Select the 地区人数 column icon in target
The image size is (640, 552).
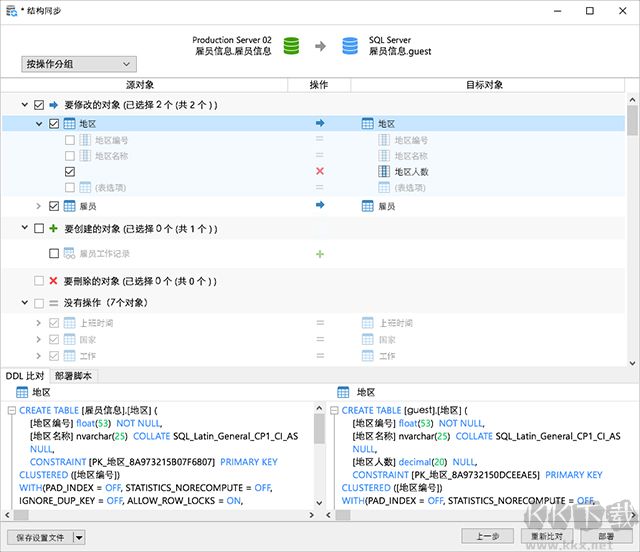[384, 171]
